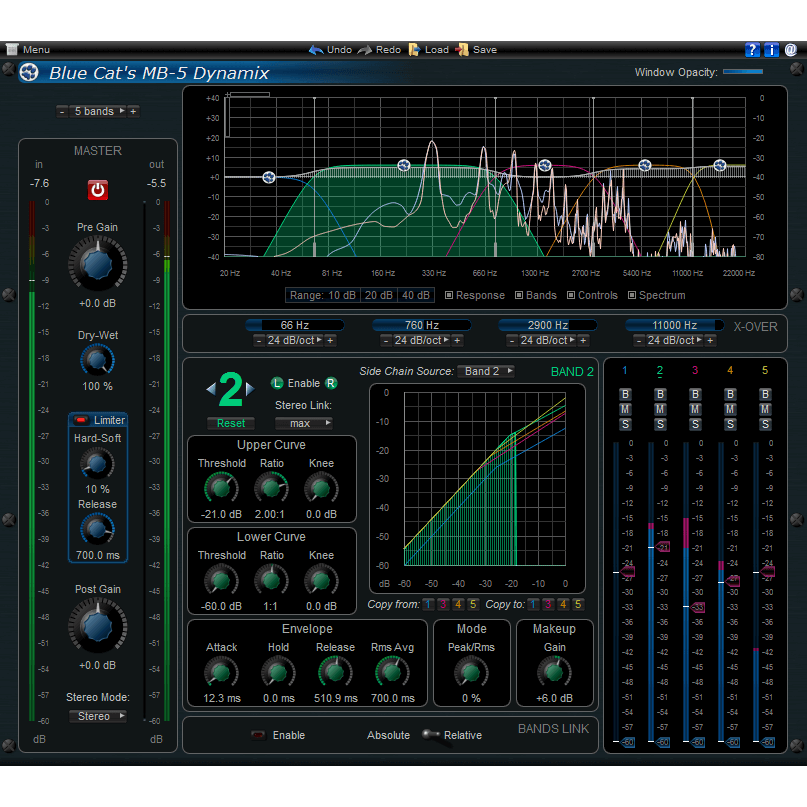This screenshot has width=807, height=807.
Task: Click the master power bypass button
Action: [97, 189]
